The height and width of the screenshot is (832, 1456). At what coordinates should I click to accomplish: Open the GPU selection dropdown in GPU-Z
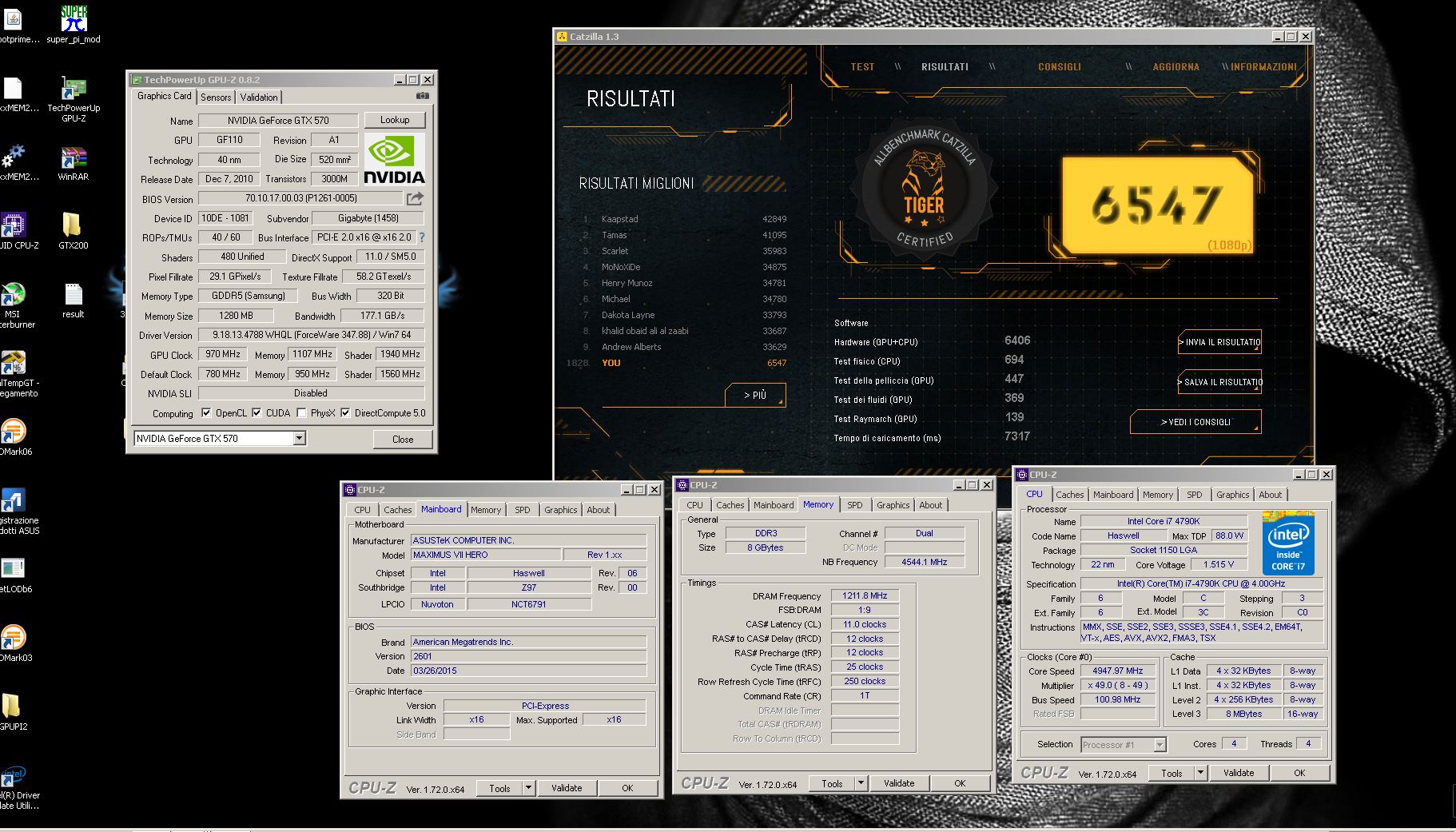299,438
